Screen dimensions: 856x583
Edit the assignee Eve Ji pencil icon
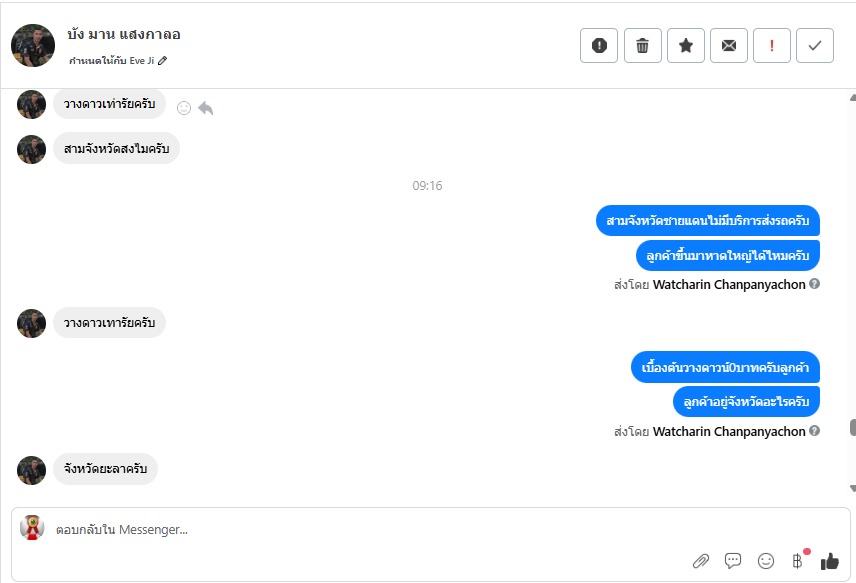(163, 61)
